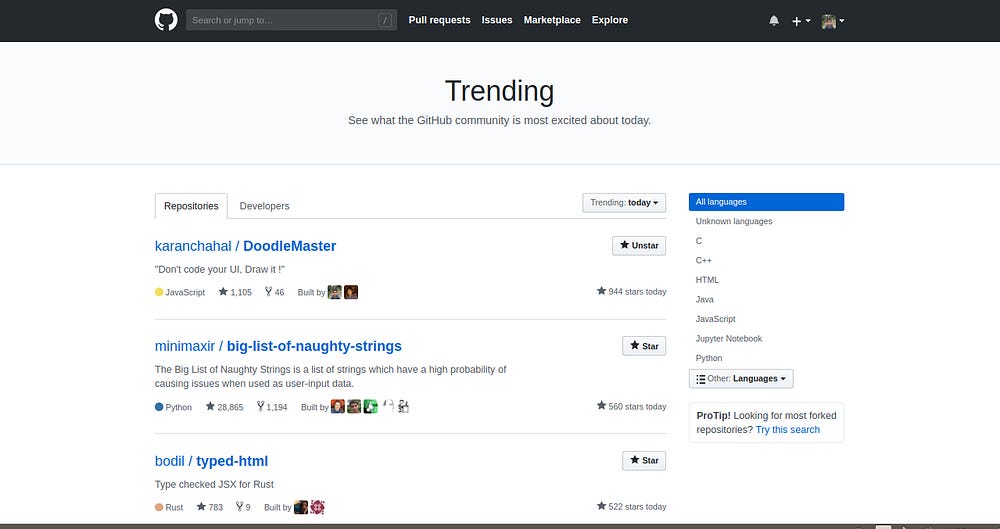
Task: Click DoodleMaster's fork count 46
Action: tap(275, 292)
